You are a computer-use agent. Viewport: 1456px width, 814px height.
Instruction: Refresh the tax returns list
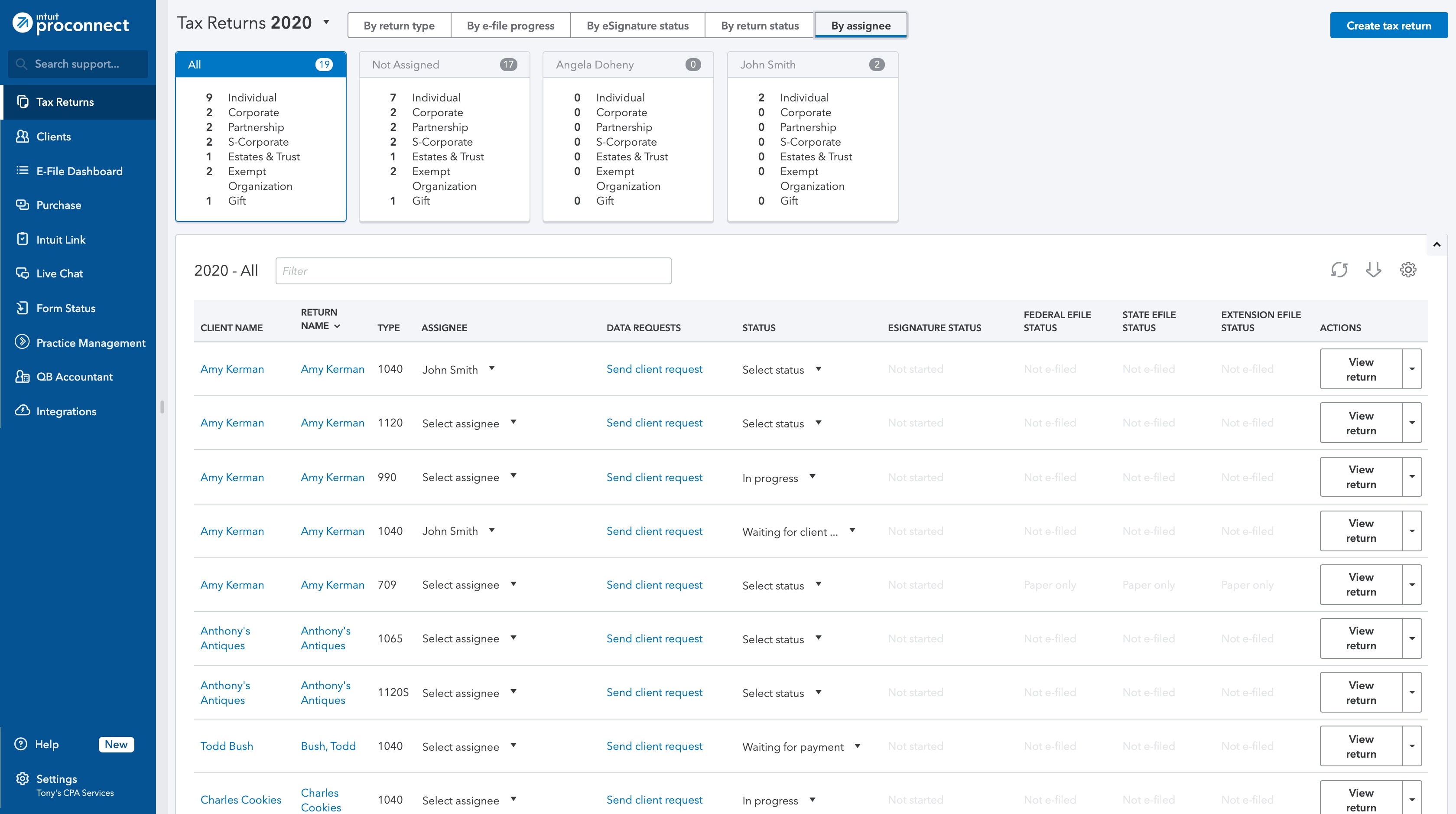coord(1339,270)
